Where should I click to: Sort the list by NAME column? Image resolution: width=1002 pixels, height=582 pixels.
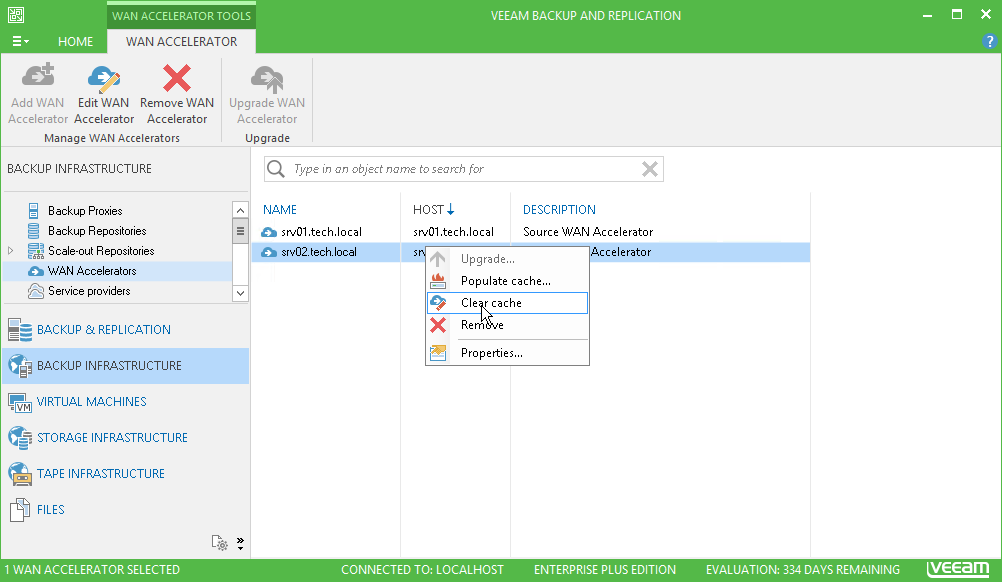click(x=280, y=210)
